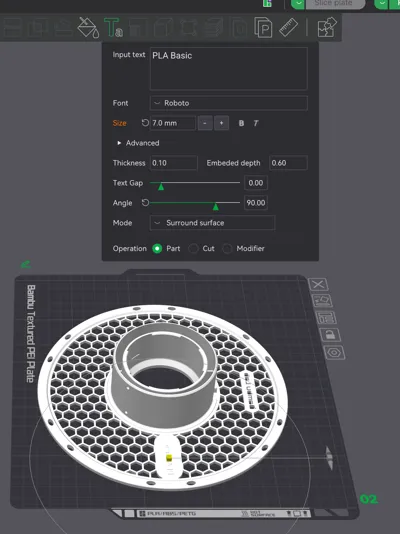Click the yellow text gizmo on the spool
400x534 pixels.
pos(168,458)
